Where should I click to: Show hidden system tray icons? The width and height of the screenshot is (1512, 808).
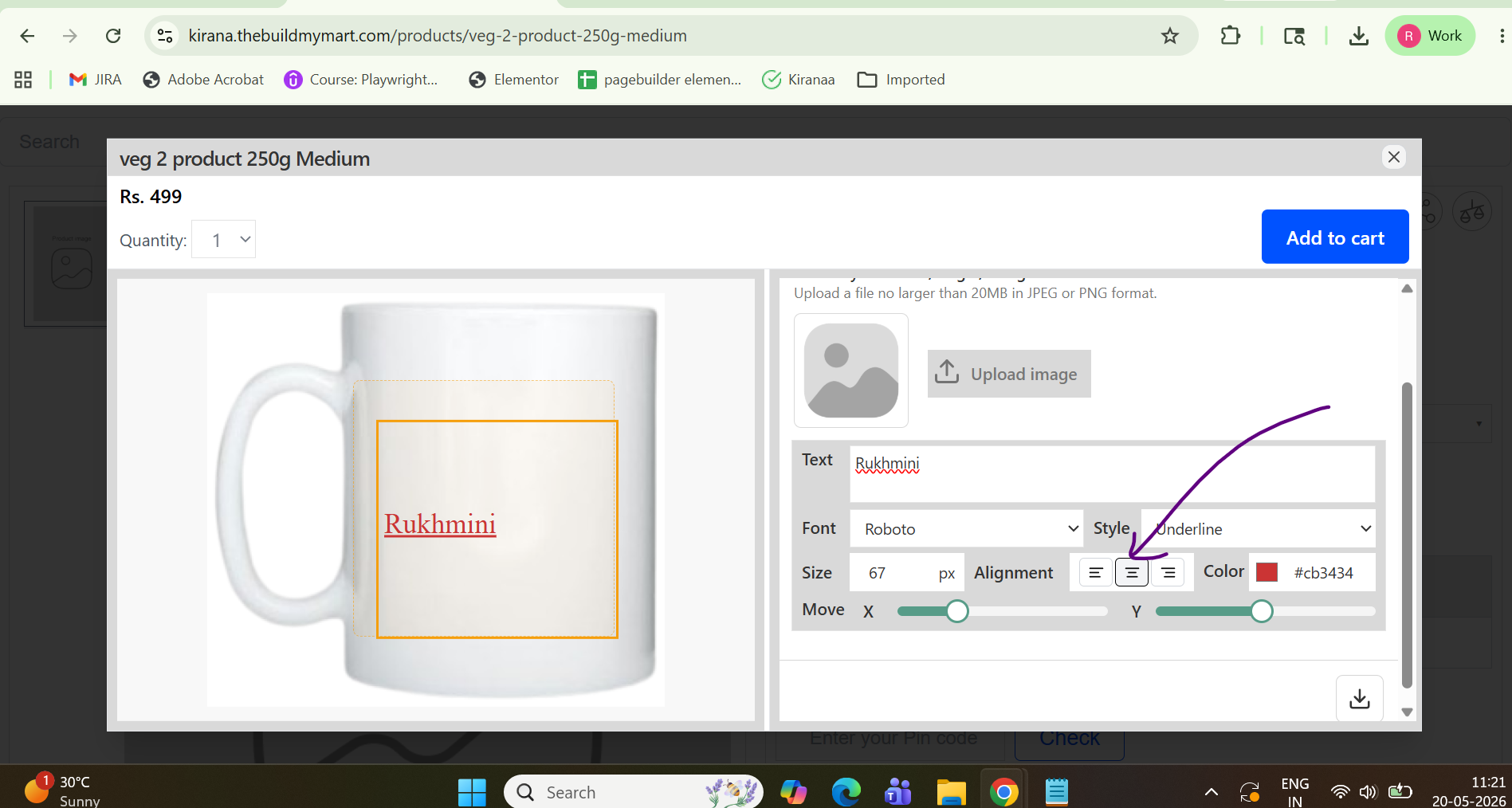[1212, 792]
